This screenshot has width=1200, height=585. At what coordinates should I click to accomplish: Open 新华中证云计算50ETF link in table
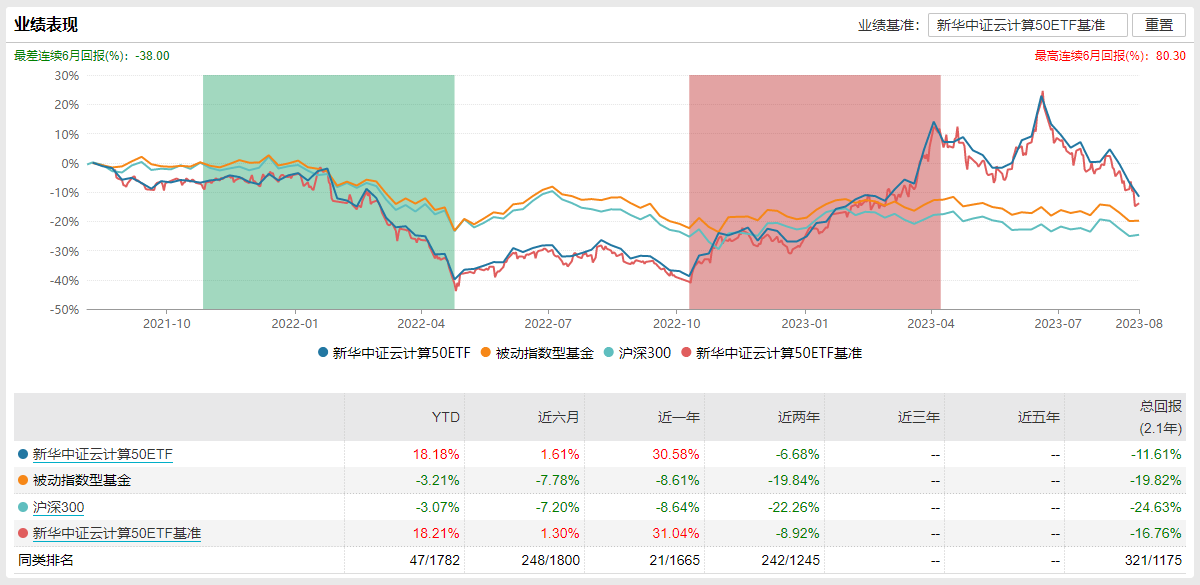pos(102,454)
